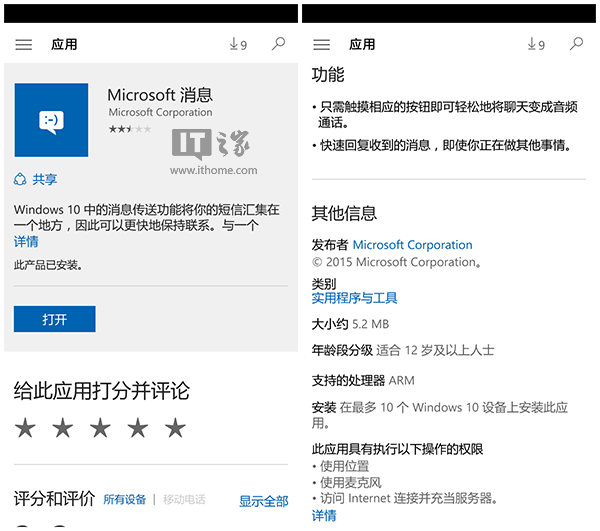Click the 快速回复收到的消息 feature bullet

click(442, 145)
